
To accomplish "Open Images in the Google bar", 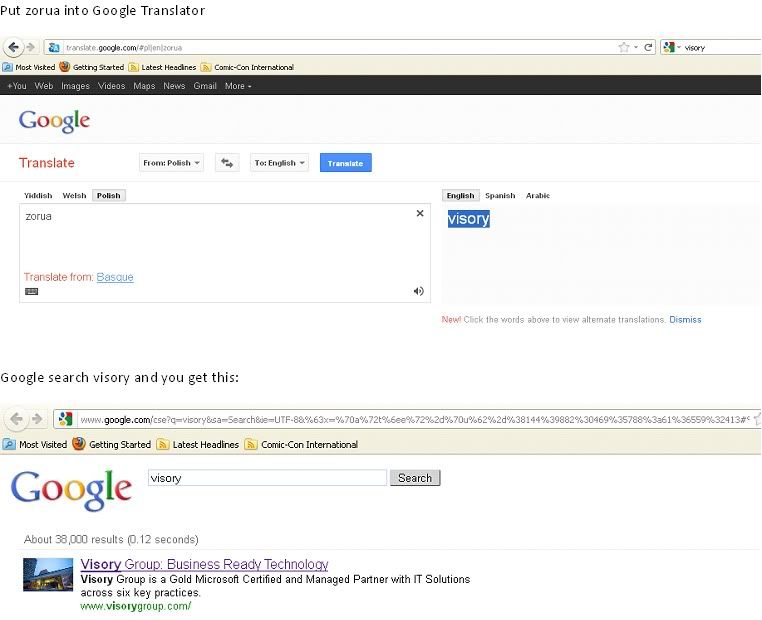I will (x=75, y=86).
